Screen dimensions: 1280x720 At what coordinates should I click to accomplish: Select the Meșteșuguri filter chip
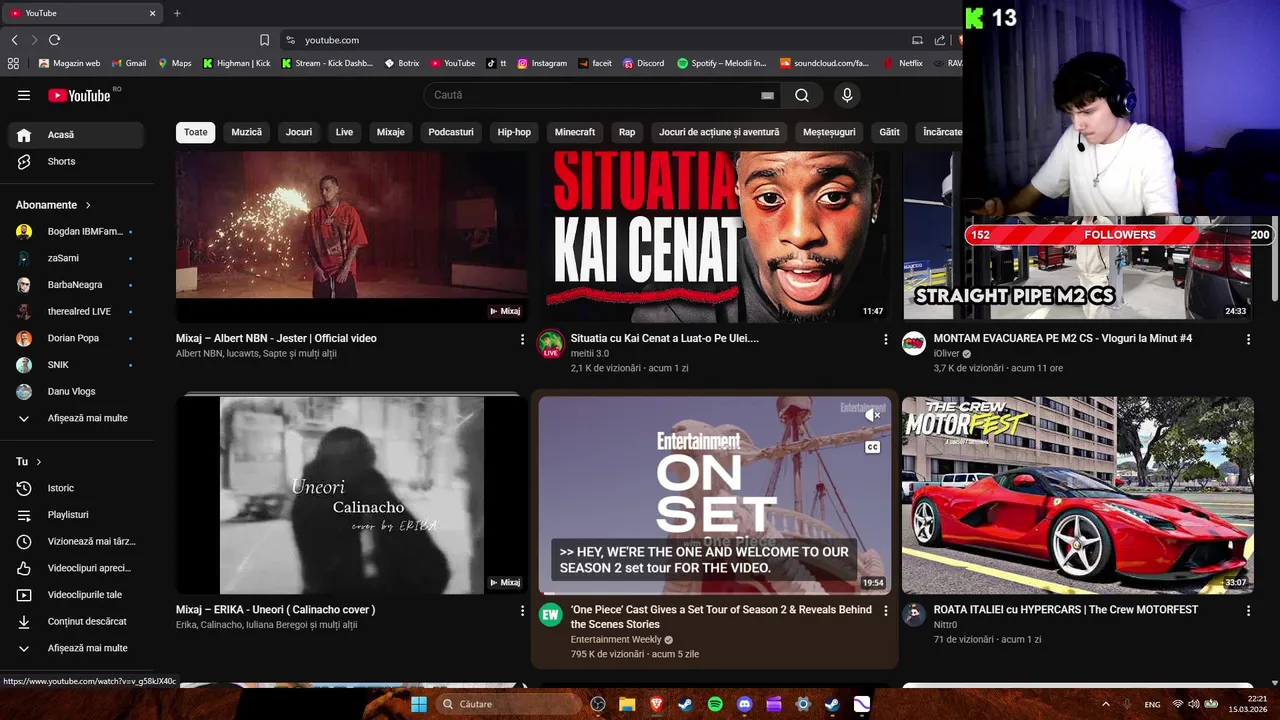pyautogui.click(x=829, y=132)
